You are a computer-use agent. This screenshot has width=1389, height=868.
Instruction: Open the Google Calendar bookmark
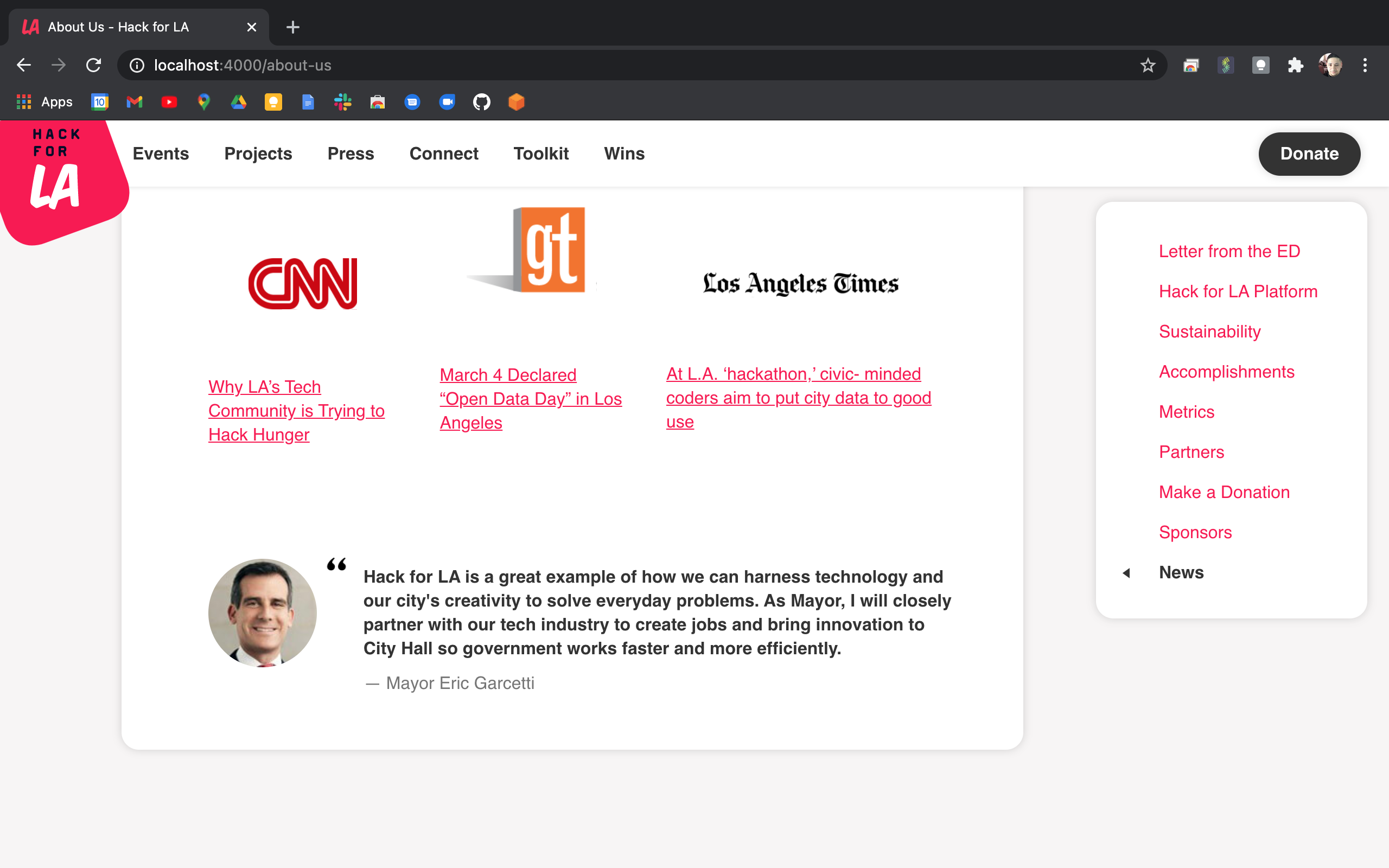tap(100, 102)
